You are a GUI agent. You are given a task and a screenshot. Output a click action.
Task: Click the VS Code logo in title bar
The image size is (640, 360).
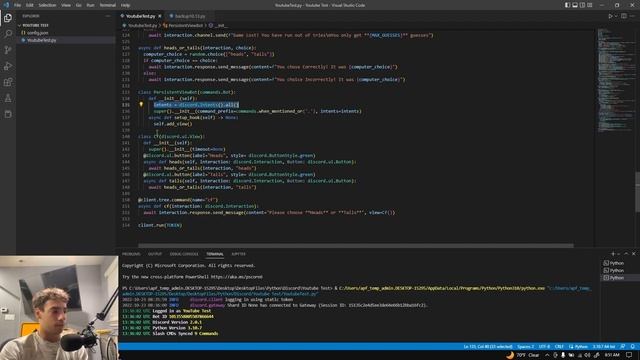click(6, 5)
